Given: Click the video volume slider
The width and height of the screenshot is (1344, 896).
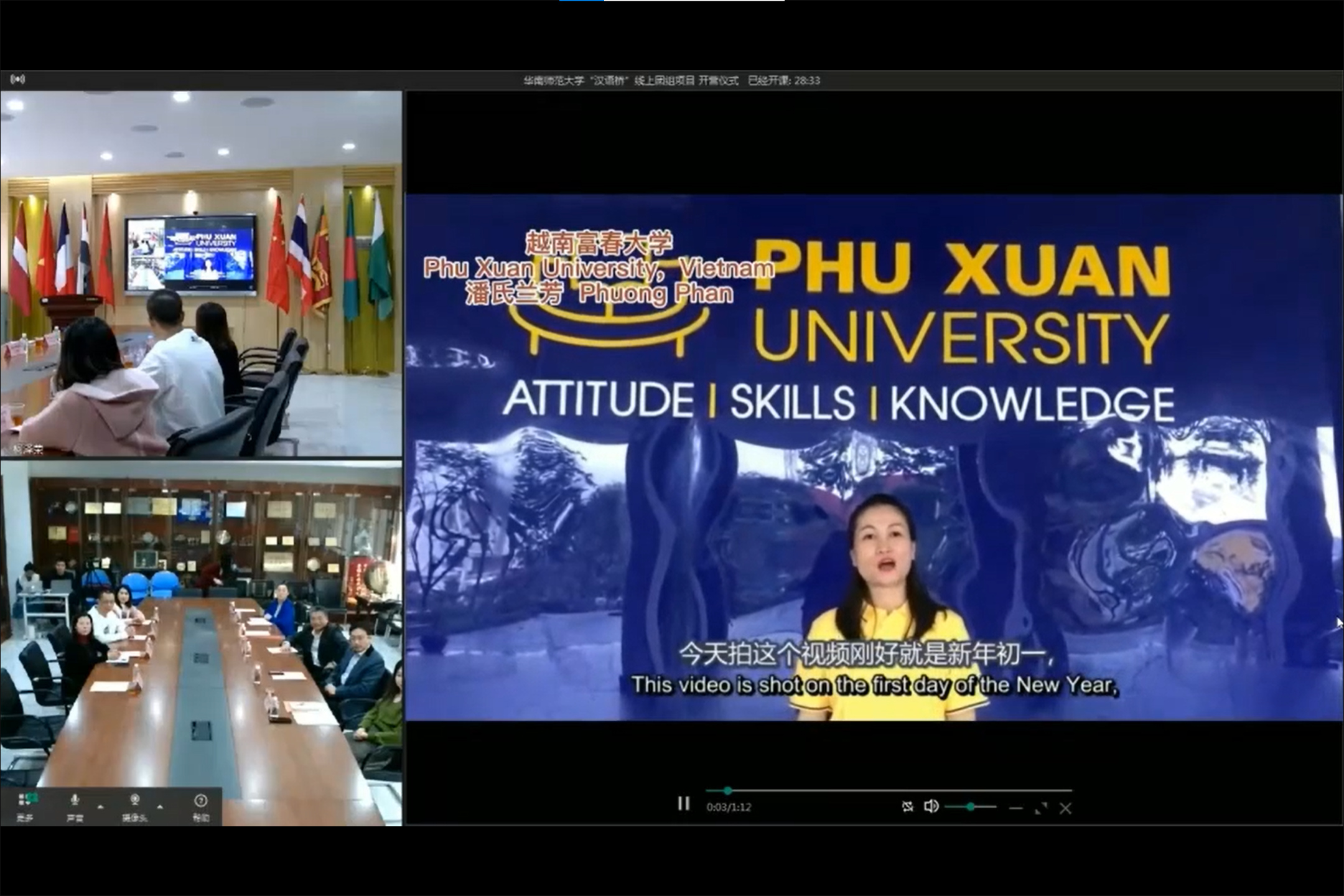Looking at the screenshot, I should click(x=971, y=807).
